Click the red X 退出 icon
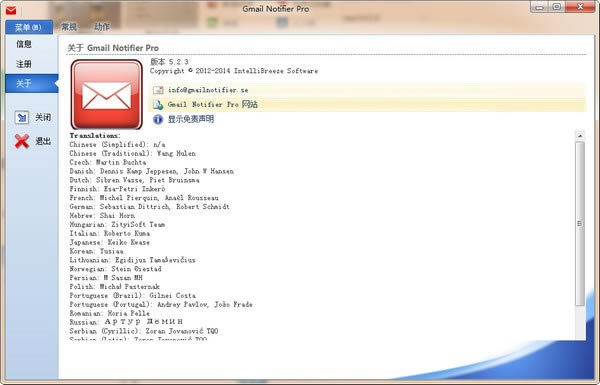 pos(22,141)
